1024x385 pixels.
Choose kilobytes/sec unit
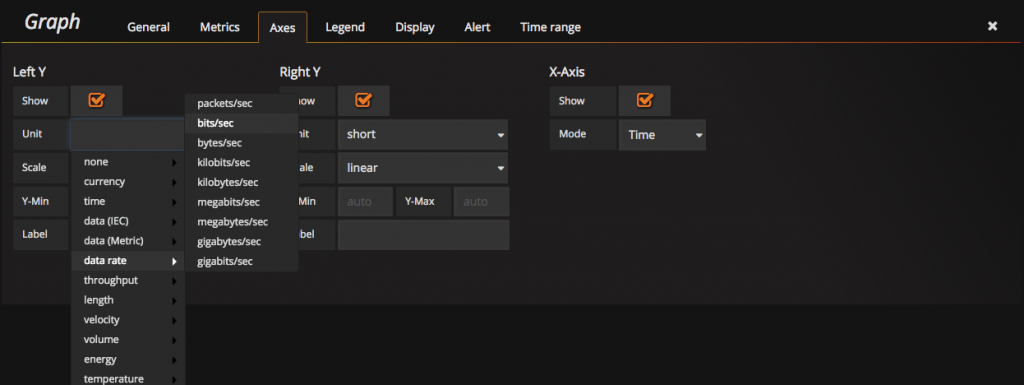click(x=242, y=182)
